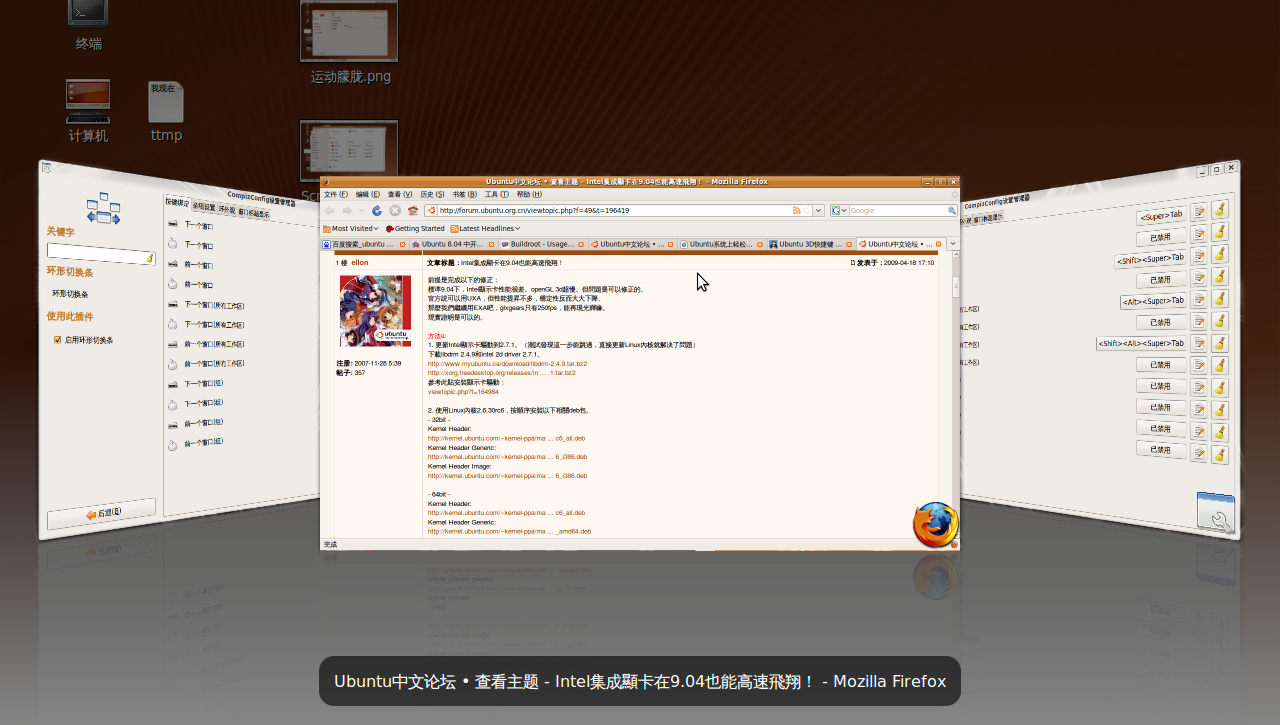Go to the Firefox home page icon
Screen dimensions: 1280x725
point(413,211)
